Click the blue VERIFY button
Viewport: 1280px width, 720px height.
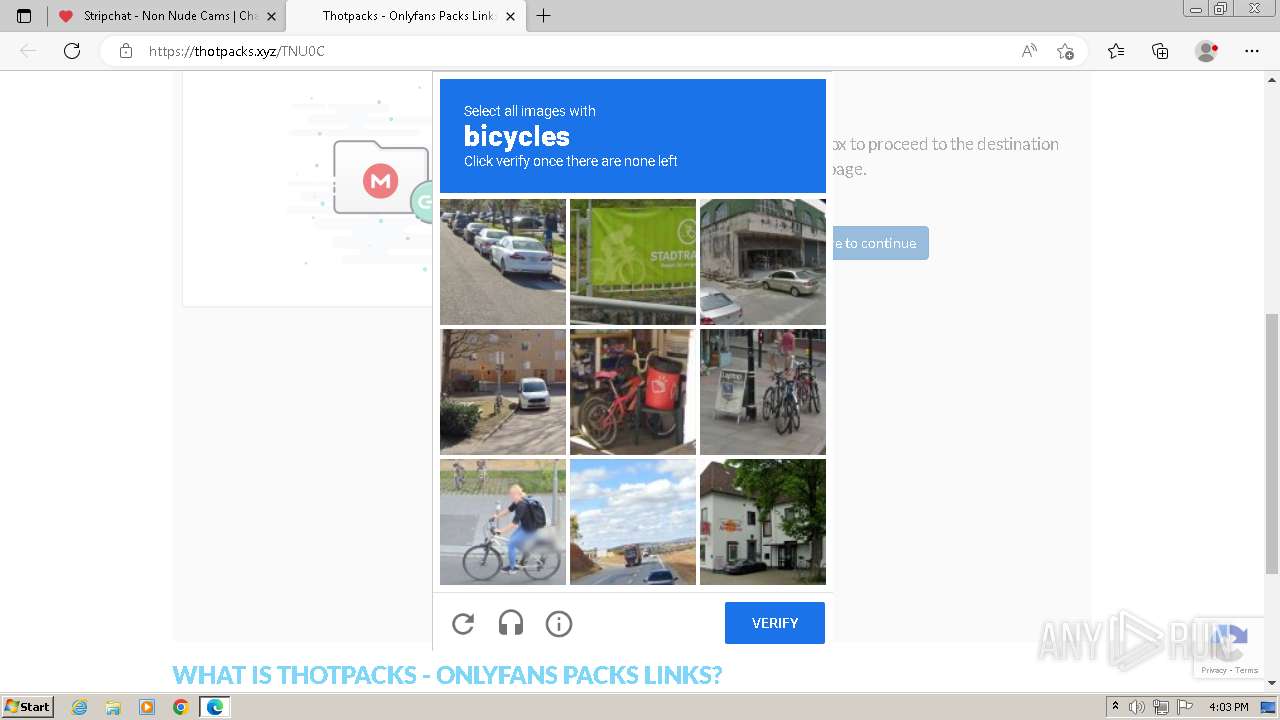click(775, 623)
